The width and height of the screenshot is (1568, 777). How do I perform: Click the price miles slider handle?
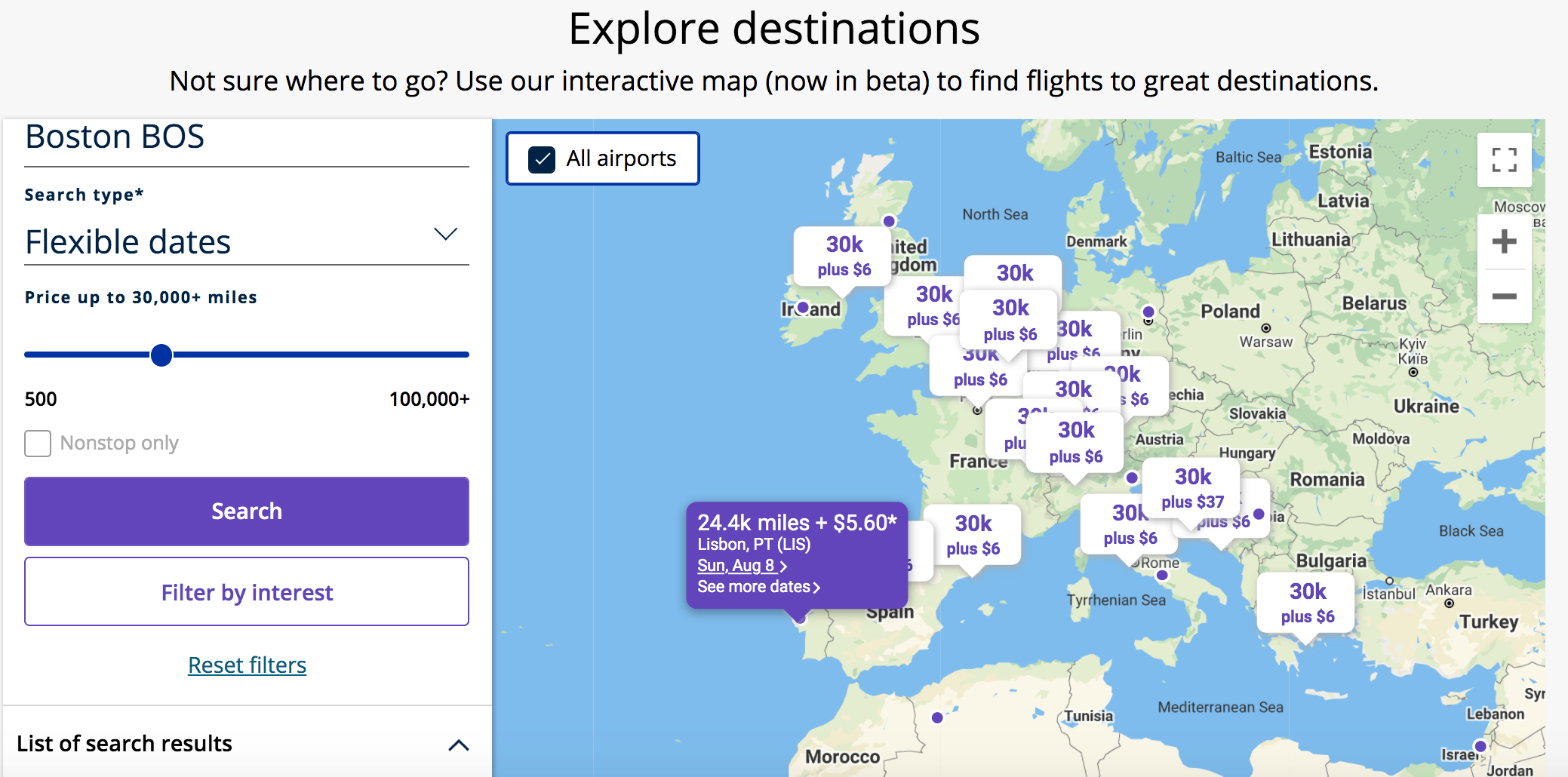[x=161, y=355]
